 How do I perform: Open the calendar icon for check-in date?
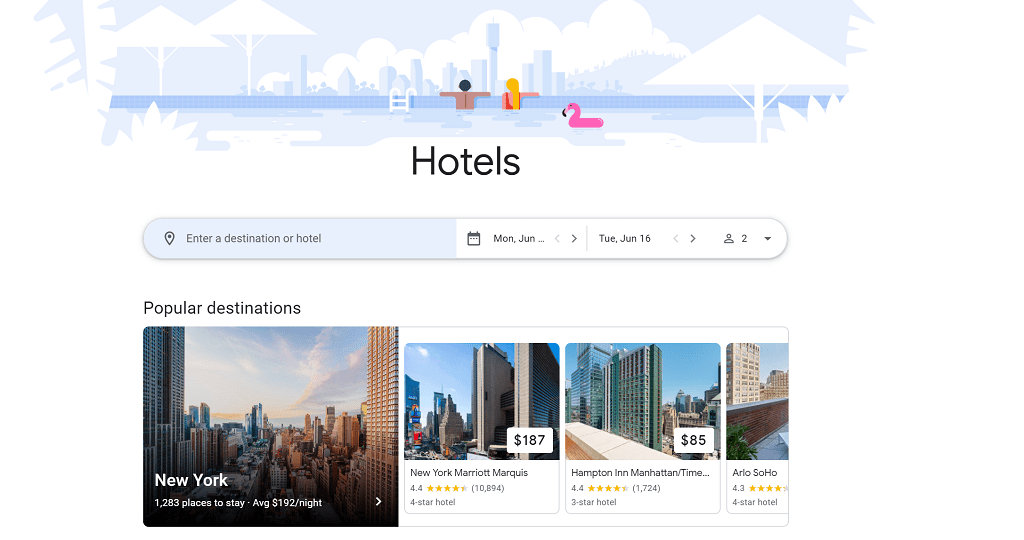coord(474,238)
